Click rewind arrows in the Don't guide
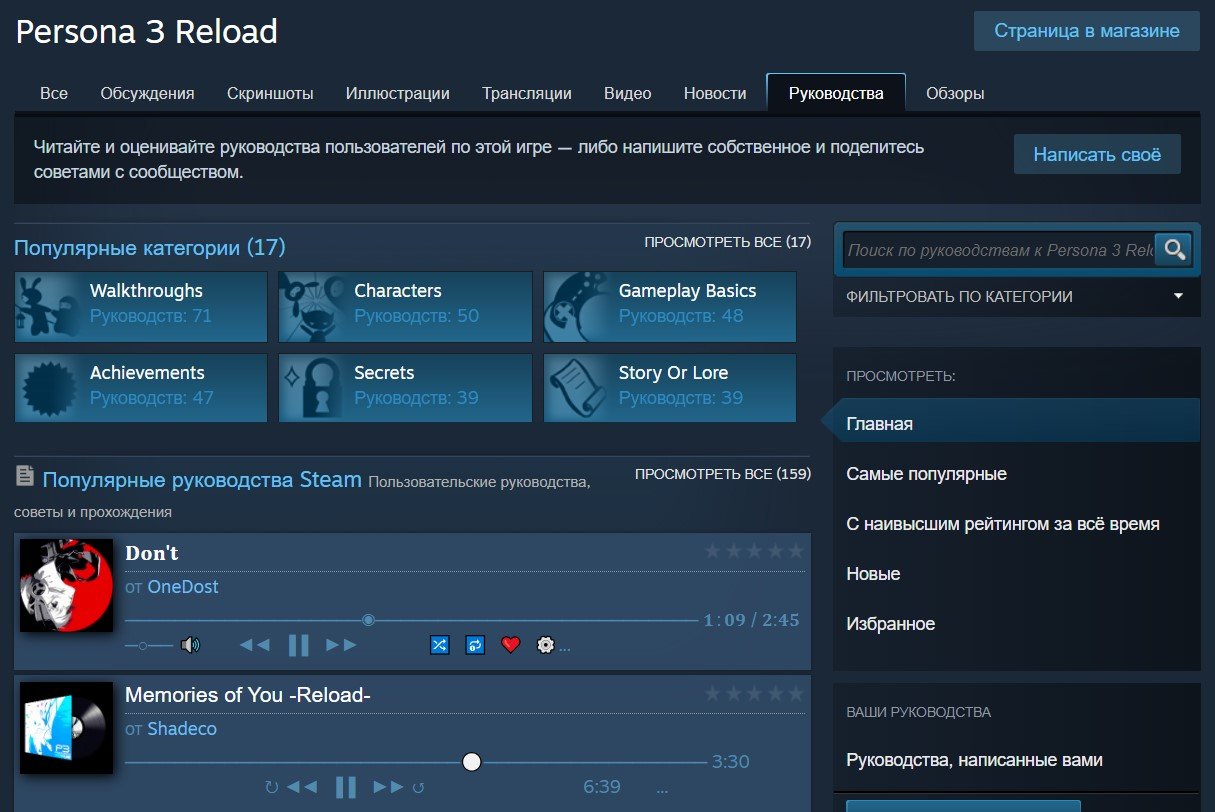The height and width of the screenshot is (812, 1215). pos(255,645)
